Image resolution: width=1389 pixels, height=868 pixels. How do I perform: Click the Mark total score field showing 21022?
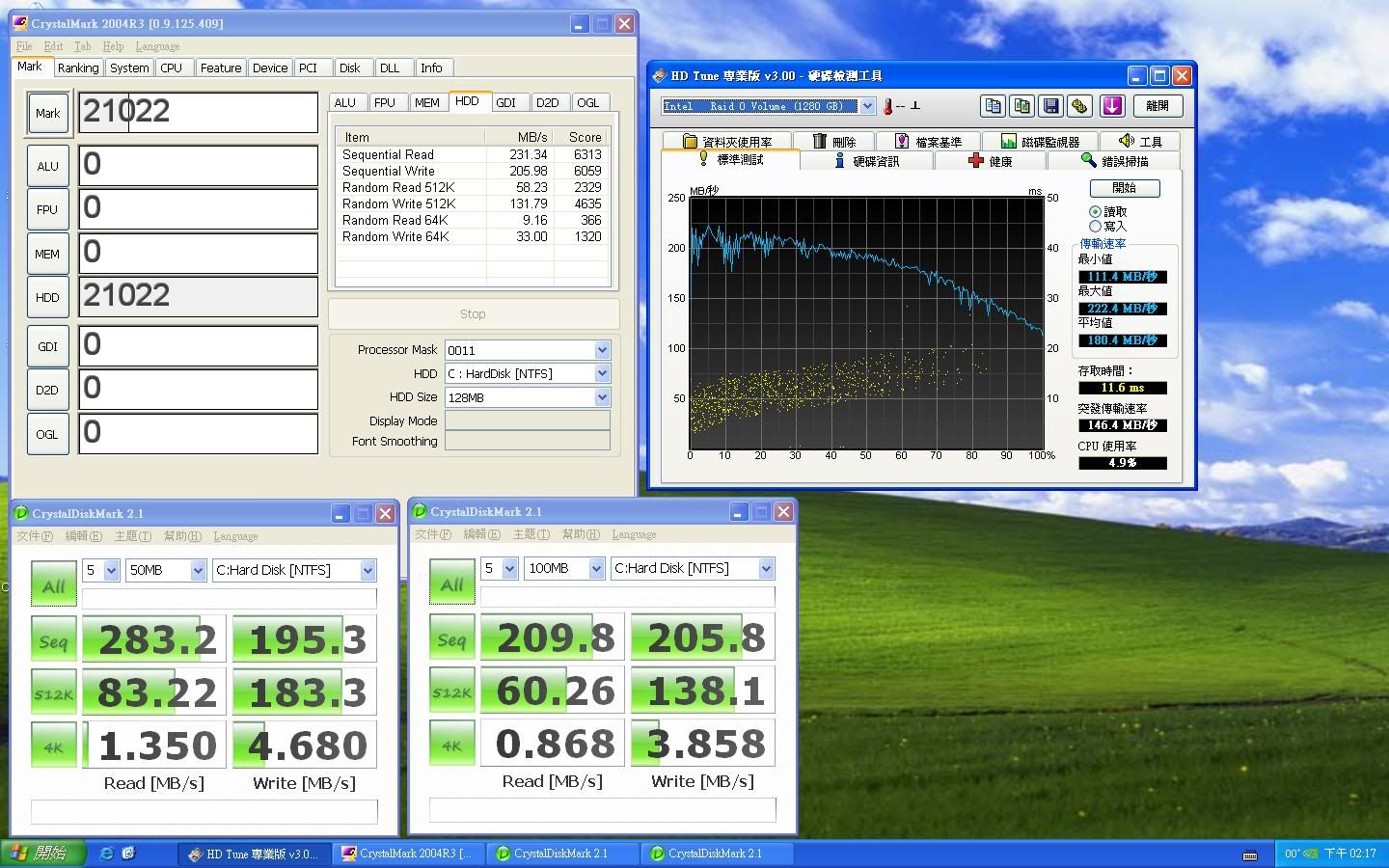coord(198,112)
